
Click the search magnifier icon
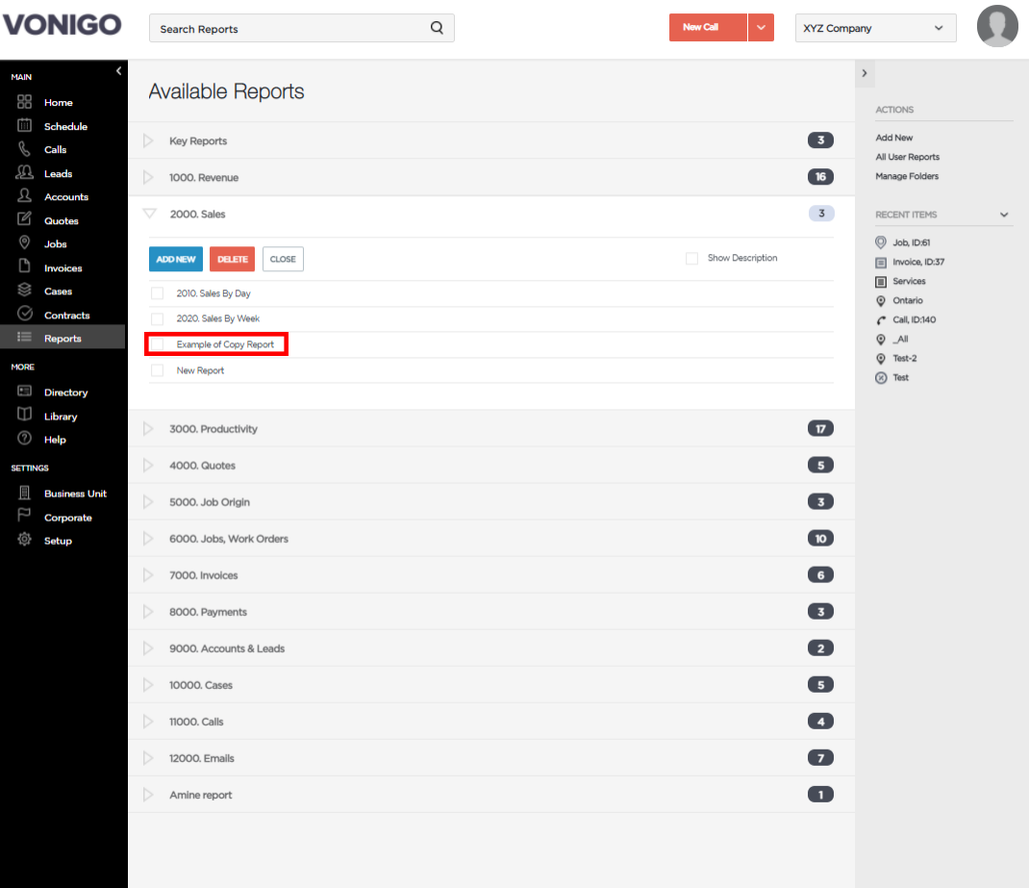tap(436, 28)
